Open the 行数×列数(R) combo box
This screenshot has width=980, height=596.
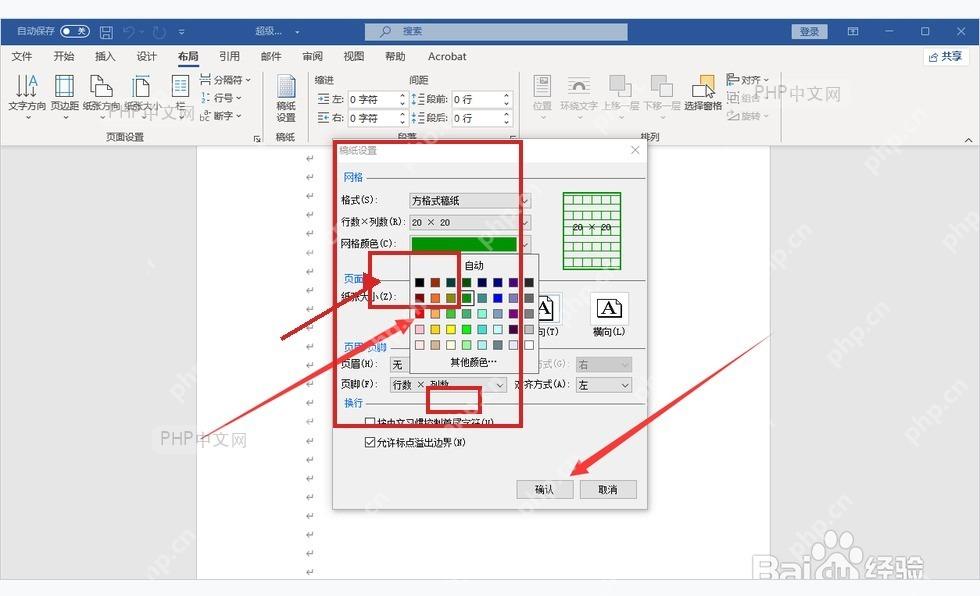(x=470, y=222)
